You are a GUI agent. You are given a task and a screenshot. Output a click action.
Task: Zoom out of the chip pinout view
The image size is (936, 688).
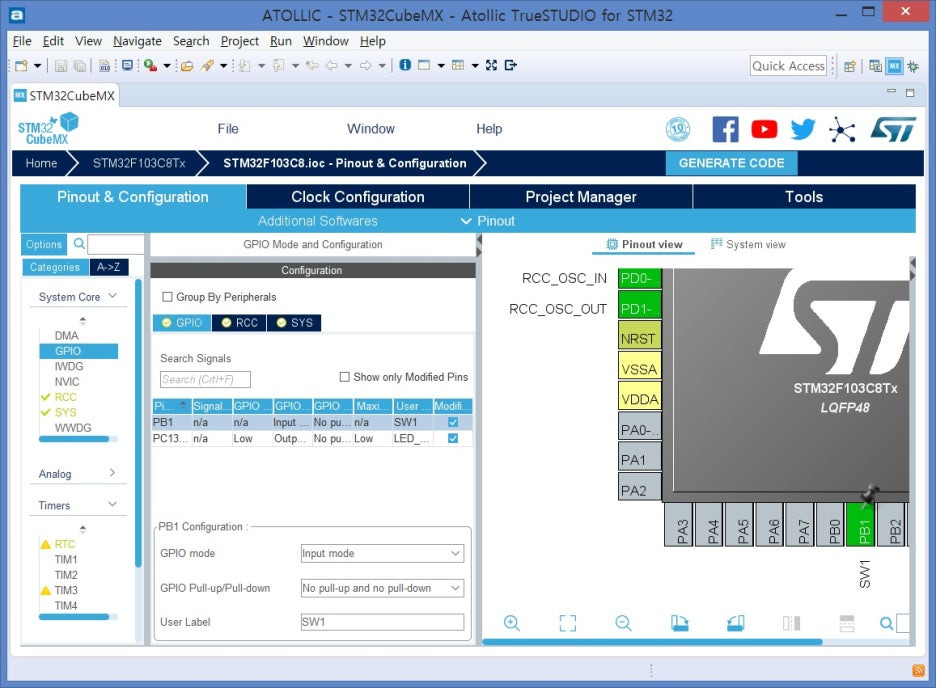(623, 623)
